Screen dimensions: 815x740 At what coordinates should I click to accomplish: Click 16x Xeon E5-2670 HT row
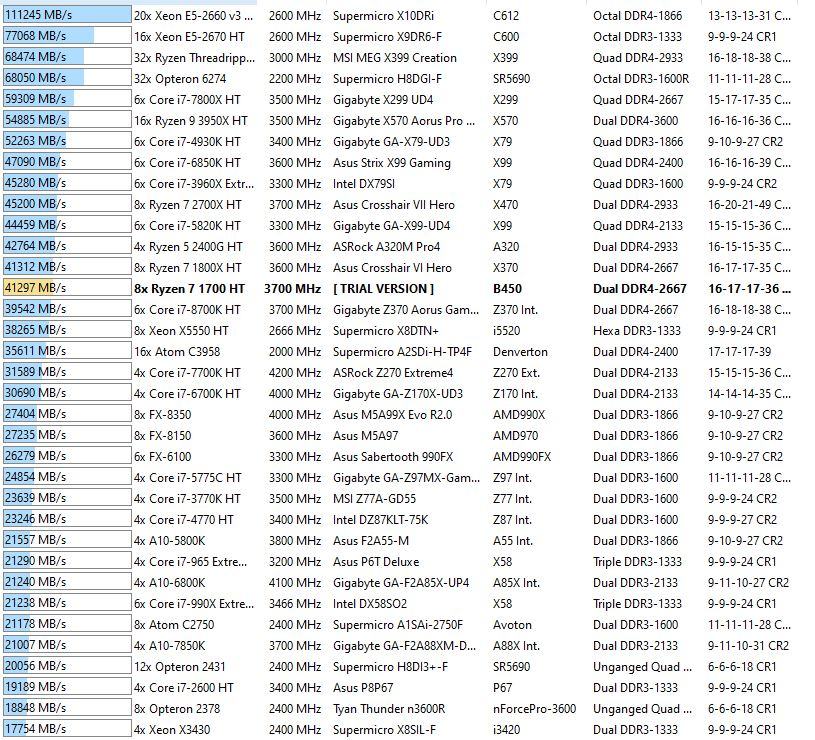397,36
